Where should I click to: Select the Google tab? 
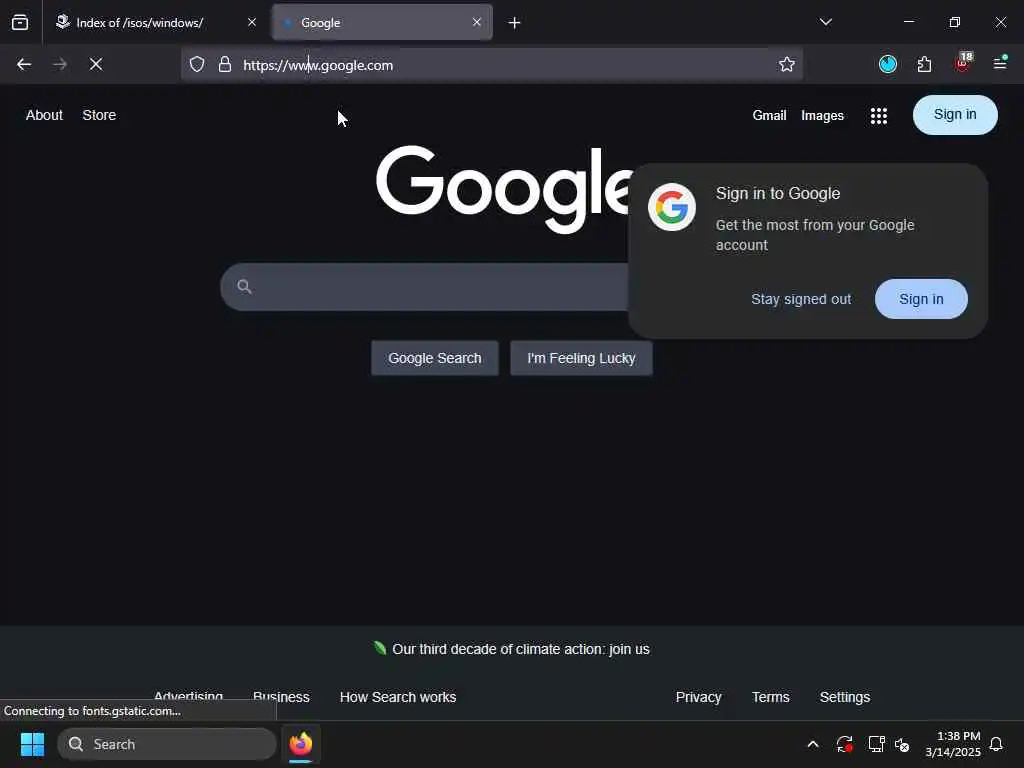[382, 22]
